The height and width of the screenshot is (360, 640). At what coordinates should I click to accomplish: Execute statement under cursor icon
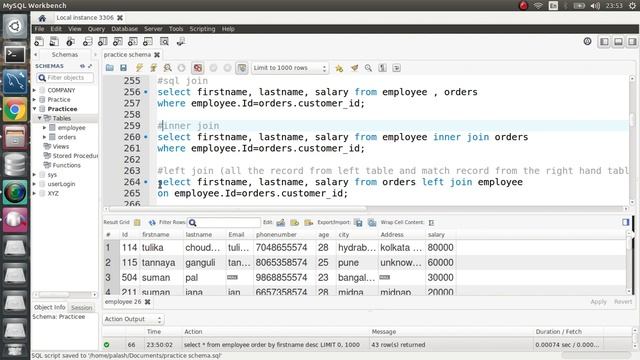(x=153, y=68)
